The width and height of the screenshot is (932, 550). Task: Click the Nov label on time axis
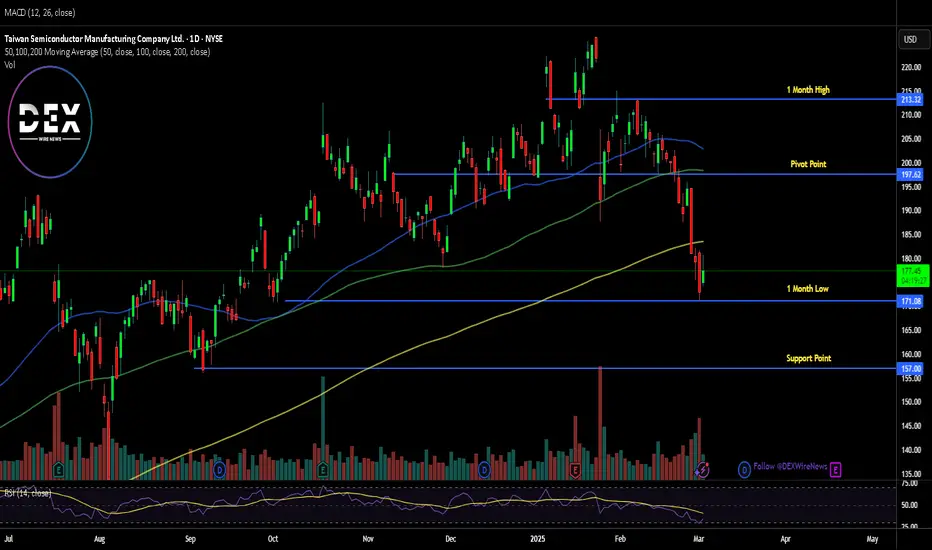pyautogui.click(x=368, y=539)
